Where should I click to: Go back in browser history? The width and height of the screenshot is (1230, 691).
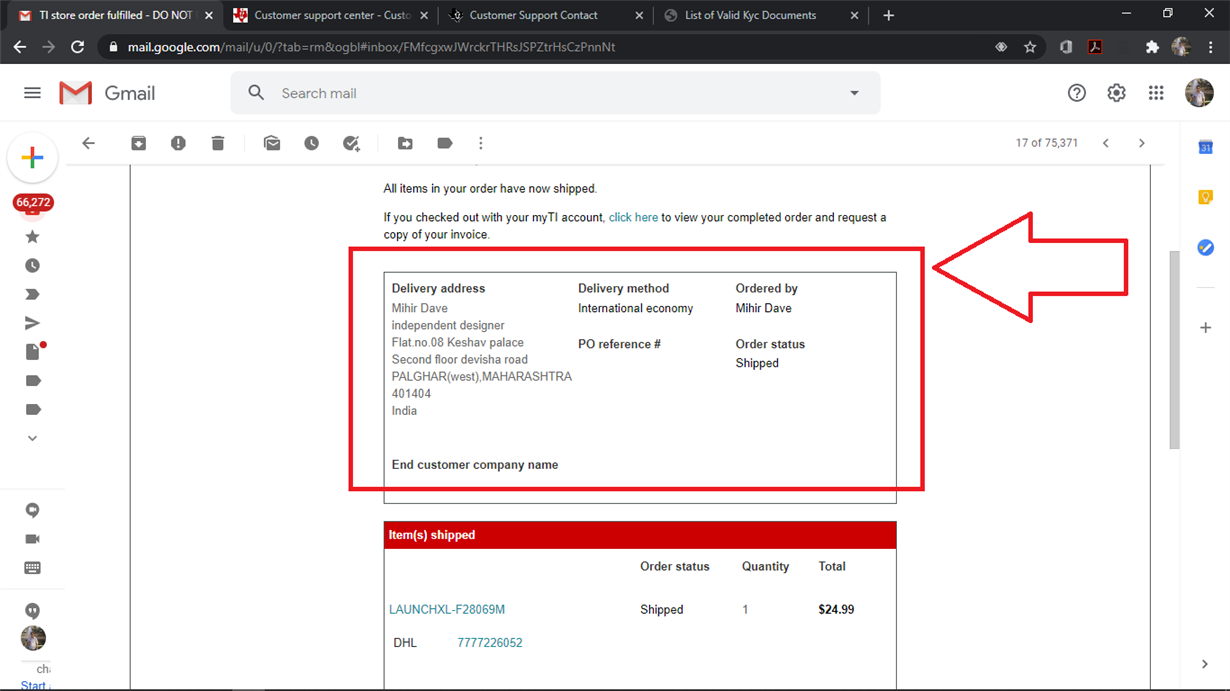[x=19, y=47]
